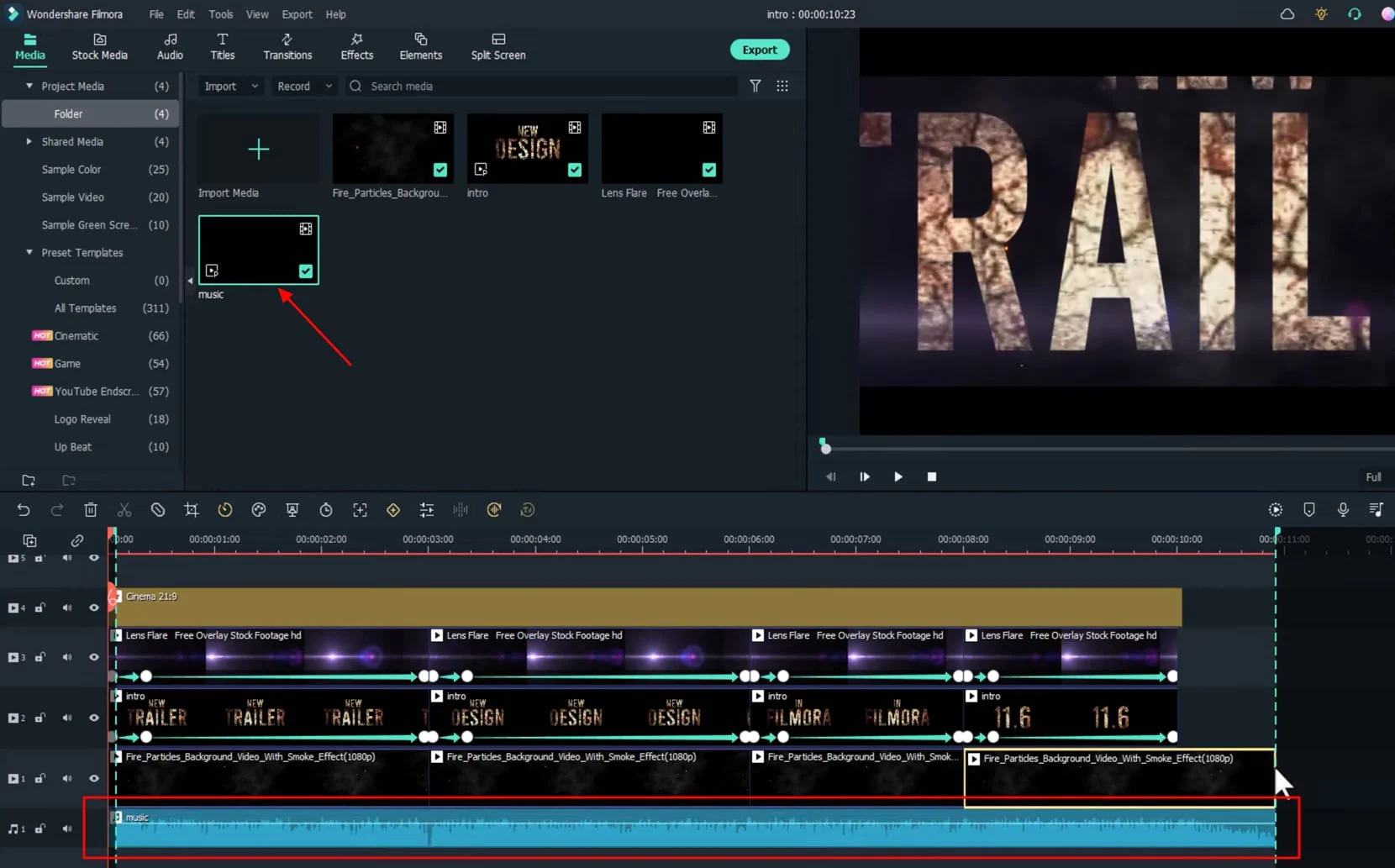Screen dimensions: 1395x868
Task: Open the Color palette tool
Action: [x=259, y=510]
